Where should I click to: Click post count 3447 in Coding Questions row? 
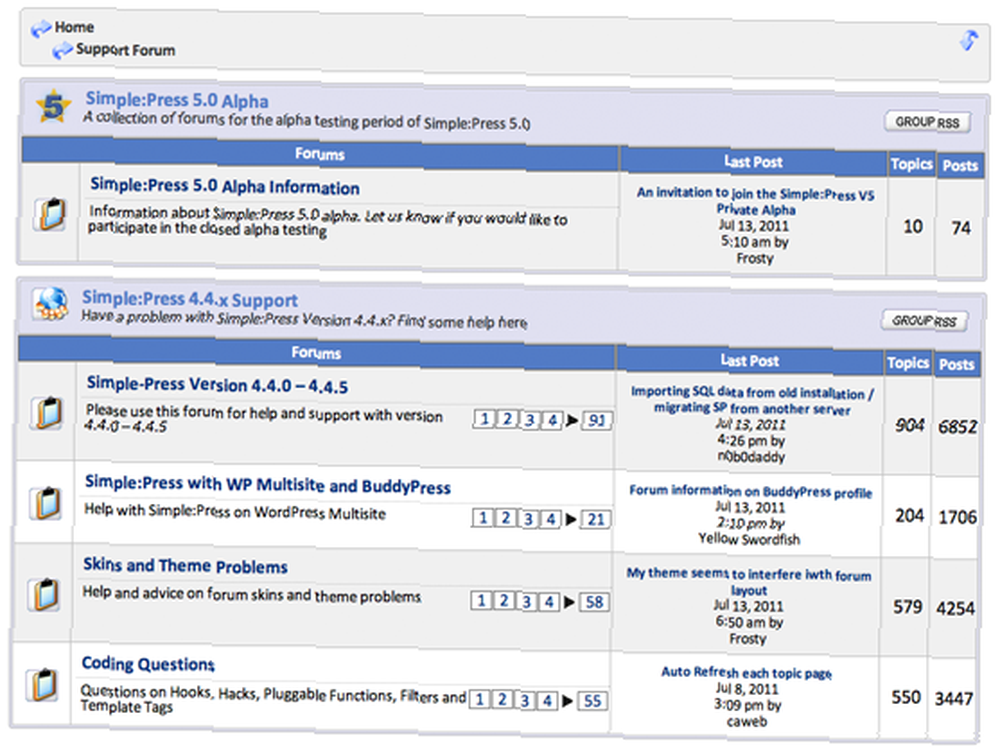pos(953,698)
